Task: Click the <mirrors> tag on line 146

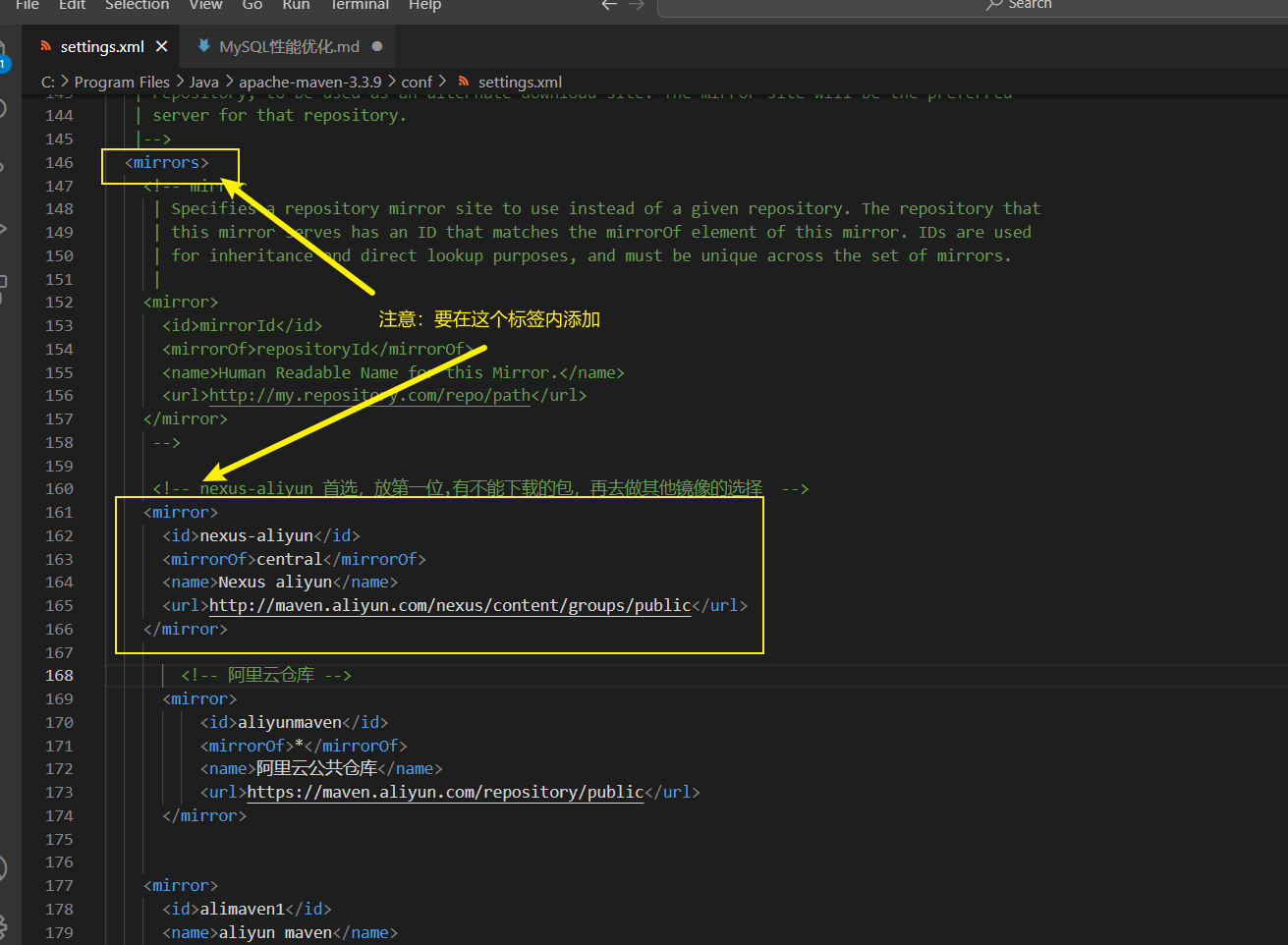Action: (x=167, y=163)
